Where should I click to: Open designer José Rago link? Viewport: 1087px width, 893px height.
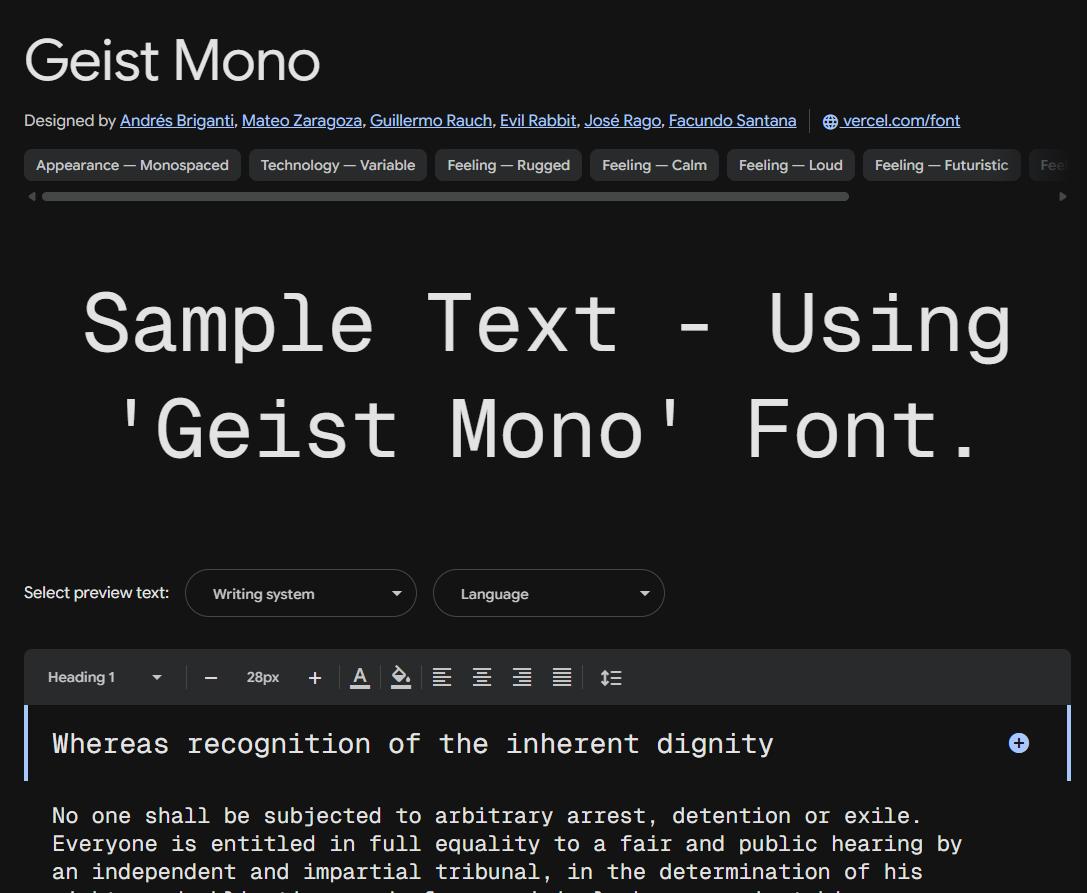pyautogui.click(x=623, y=121)
